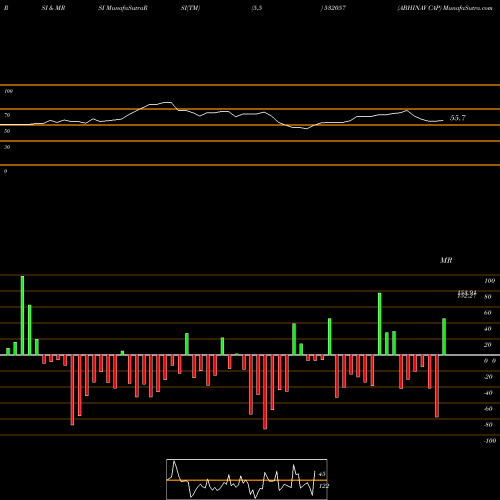
Task: Select the (ABHINAV CAP) MunafaSutra.com header text
Action: [445, 8]
